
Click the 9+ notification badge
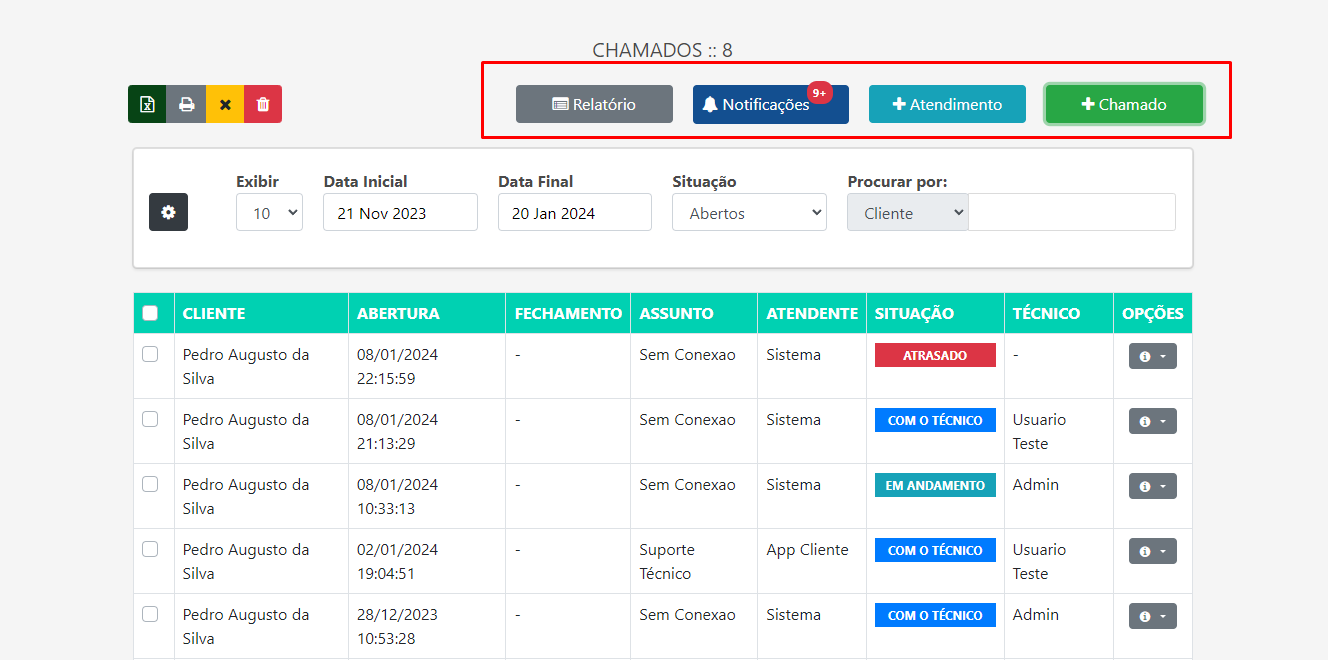820,93
